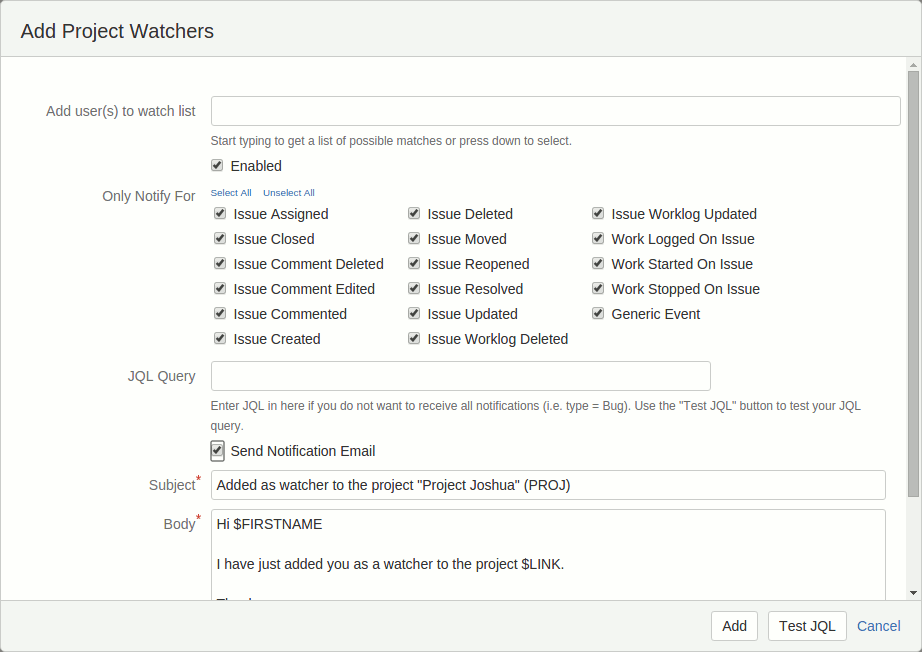Click the scrollbar down arrow
Screen dimensions: 922x652
click(913, 593)
